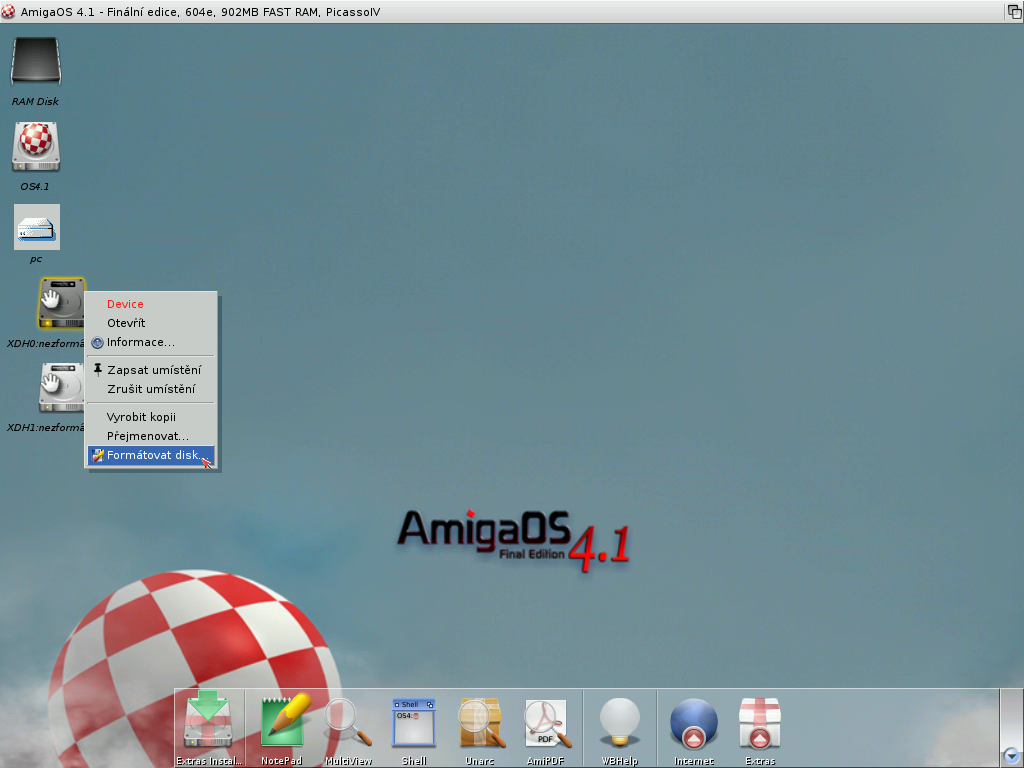Viewport: 1024px width, 768px height.
Task: Choose Informace... from the context menu
Action: click(x=151, y=342)
